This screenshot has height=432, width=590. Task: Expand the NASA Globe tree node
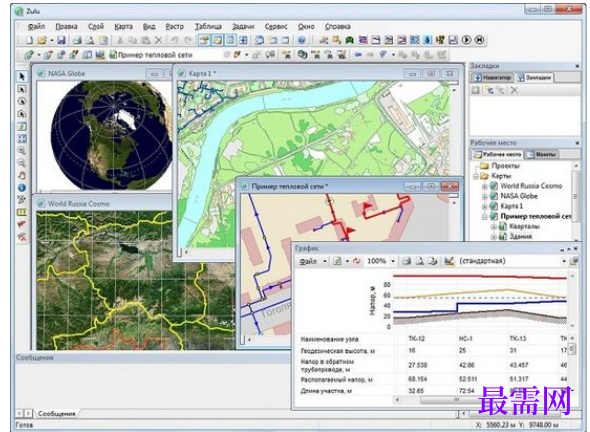click(x=485, y=196)
